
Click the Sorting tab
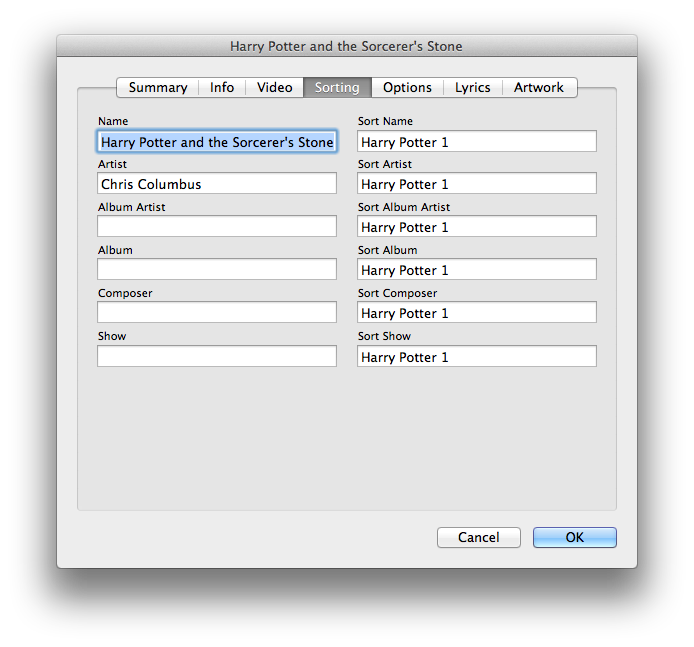tap(337, 87)
